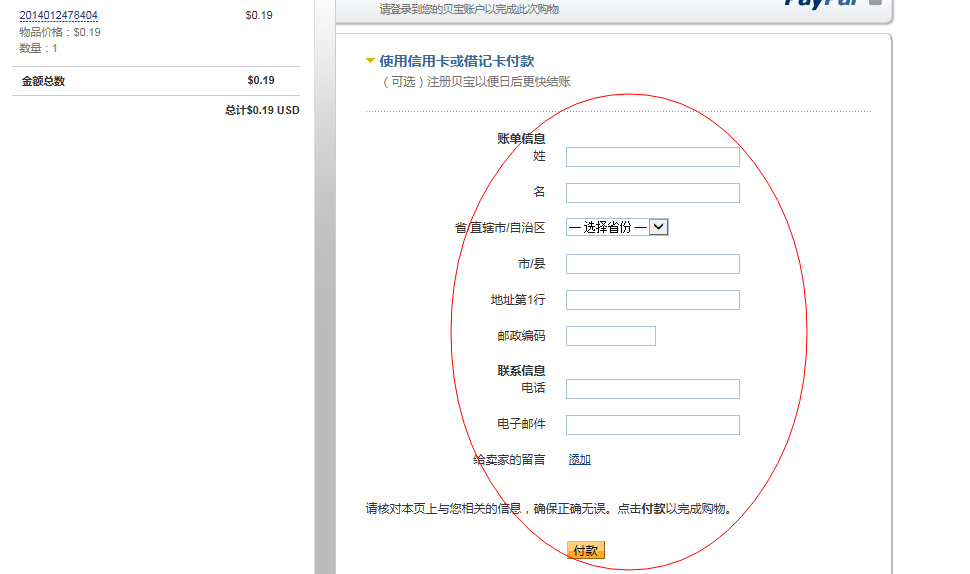Screen dimensions: 970x574
Task: Collapse the yellow triangle next to 使用信用卡或借记卡付款
Action: [x=371, y=61]
